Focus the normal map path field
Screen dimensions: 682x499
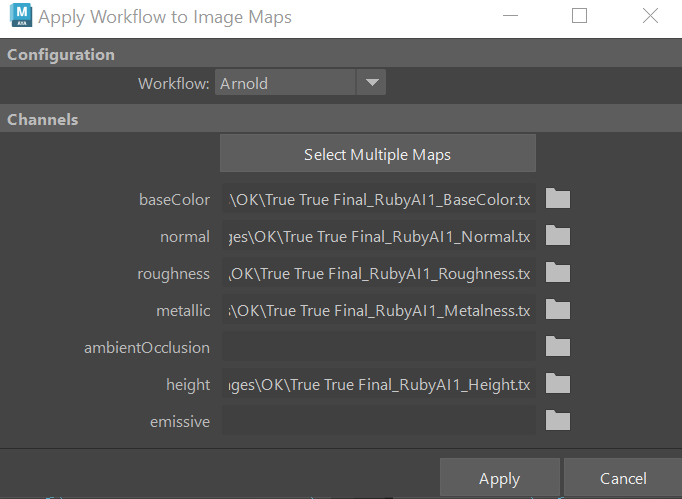tap(378, 237)
